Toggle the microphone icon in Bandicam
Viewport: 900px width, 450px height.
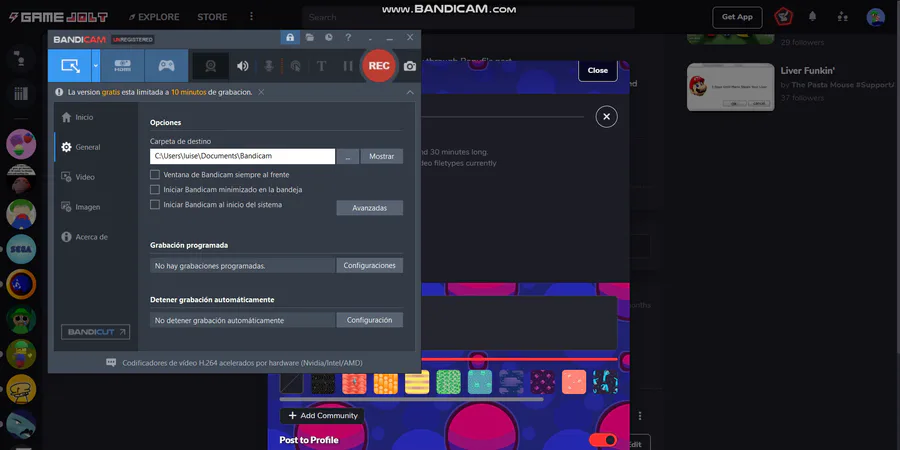tap(269, 66)
